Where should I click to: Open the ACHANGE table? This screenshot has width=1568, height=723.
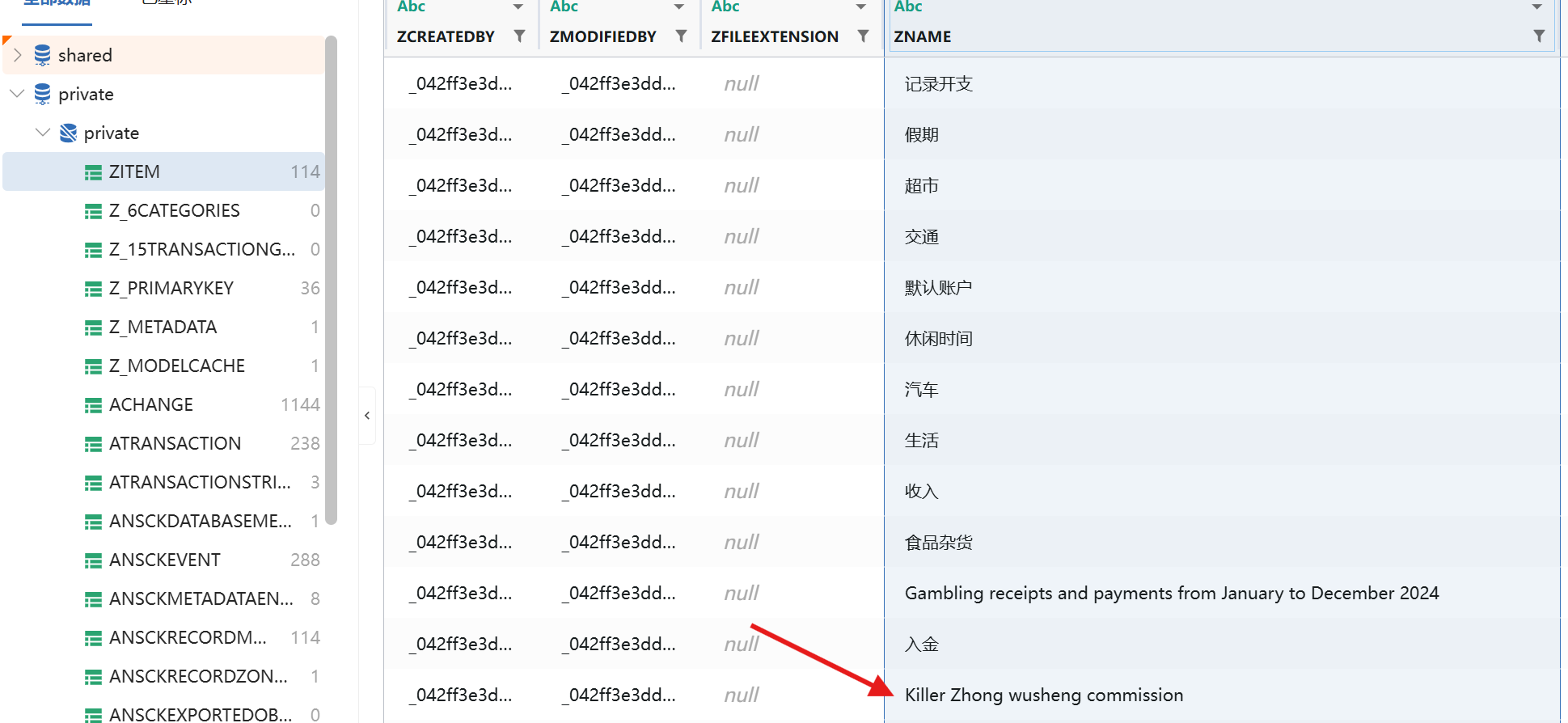click(x=164, y=404)
